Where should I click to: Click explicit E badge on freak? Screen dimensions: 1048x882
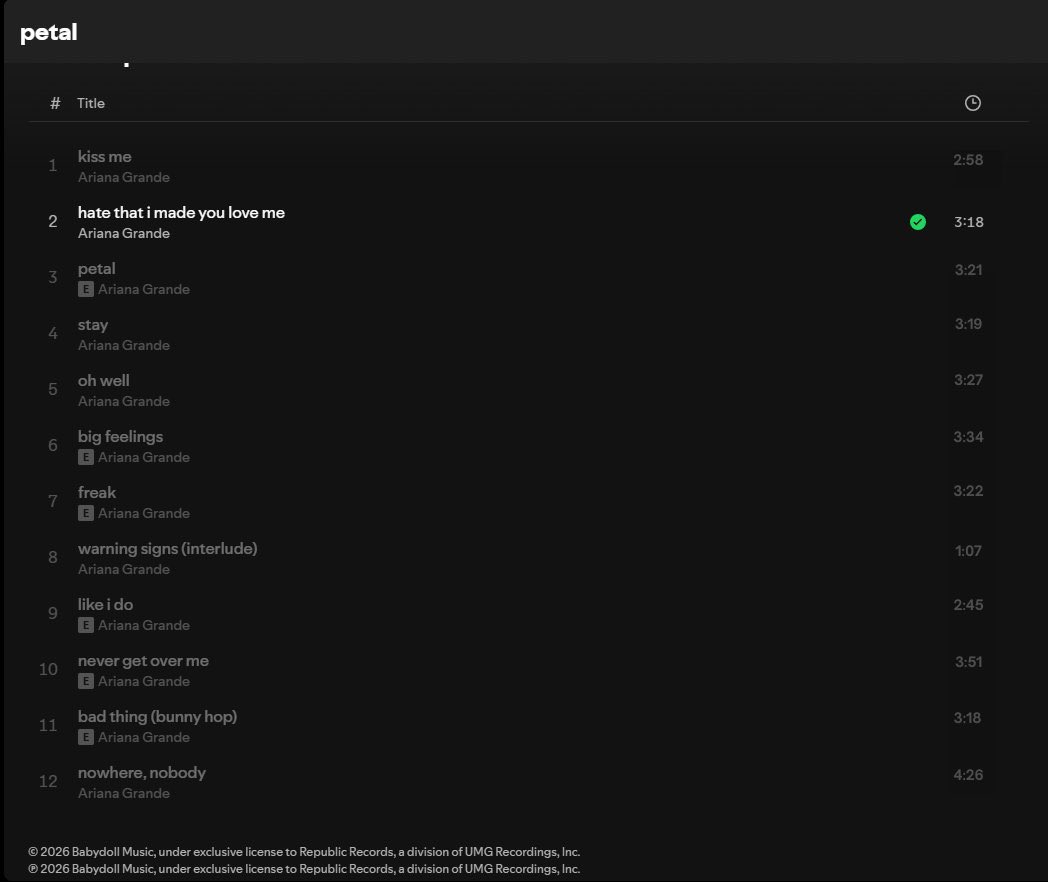[x=86, y=513]
